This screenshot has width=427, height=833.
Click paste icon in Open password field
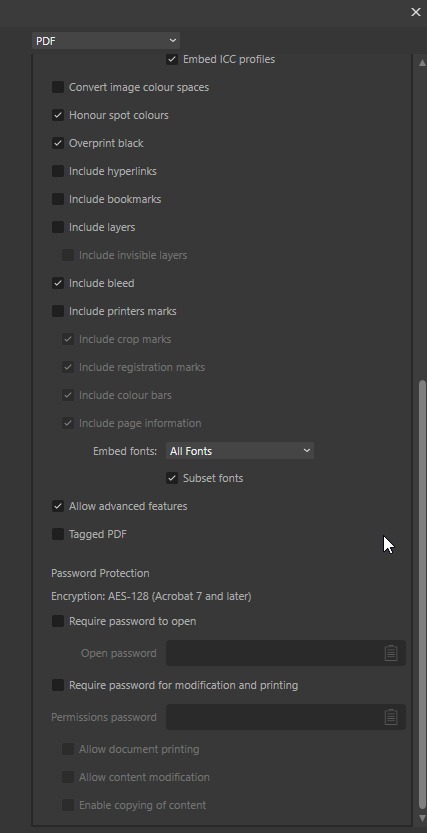click(391, 653)
